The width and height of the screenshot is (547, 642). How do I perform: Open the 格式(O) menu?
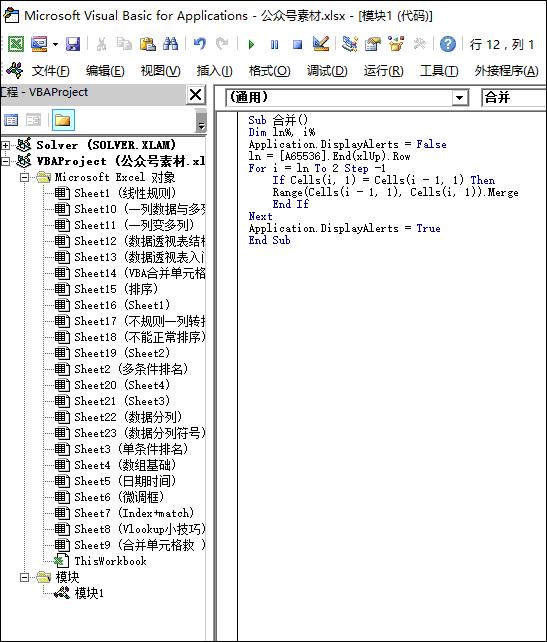pos(269,71)
